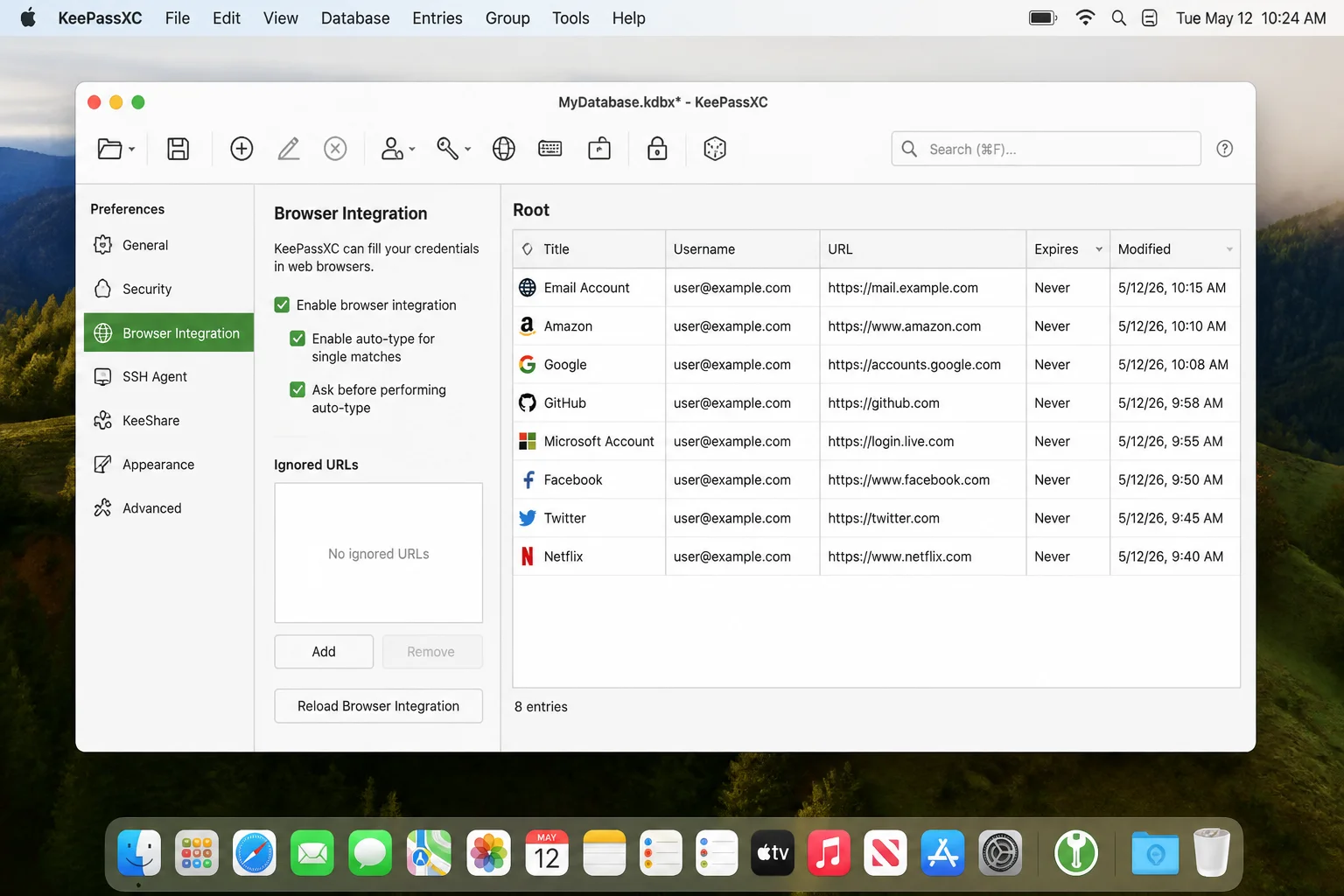Click the https://login.live.com URL cell
Image resolution: width=1344 pixels, height=896 pixels.
pyautogui.click(x=922, y=442)
